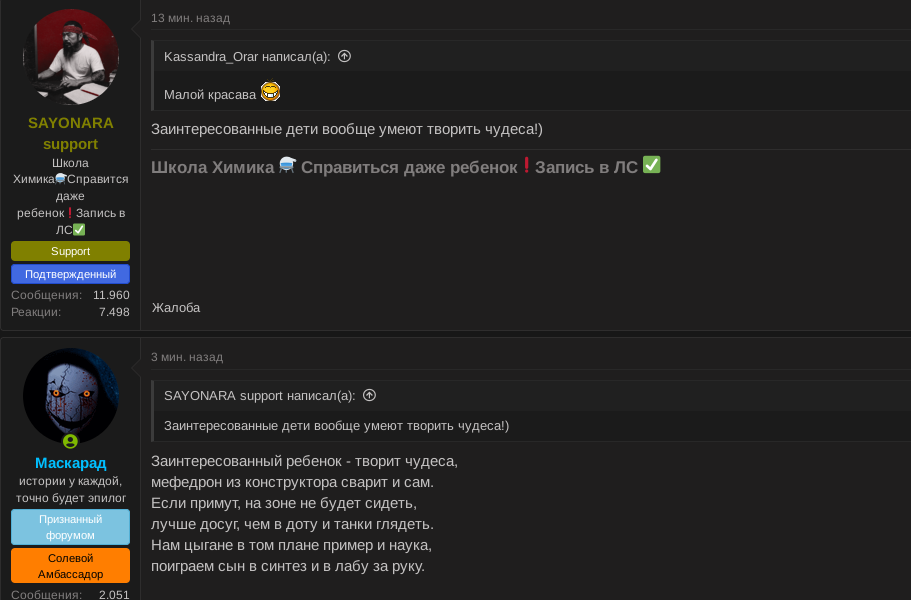
Task: Click the green online status icon on Маскарад's avatar
Action: (x=70, y=441)
